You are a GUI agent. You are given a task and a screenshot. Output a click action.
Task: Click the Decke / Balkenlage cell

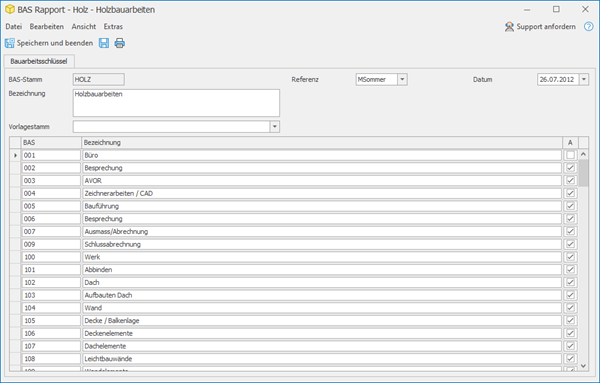[x=322, y=321]
